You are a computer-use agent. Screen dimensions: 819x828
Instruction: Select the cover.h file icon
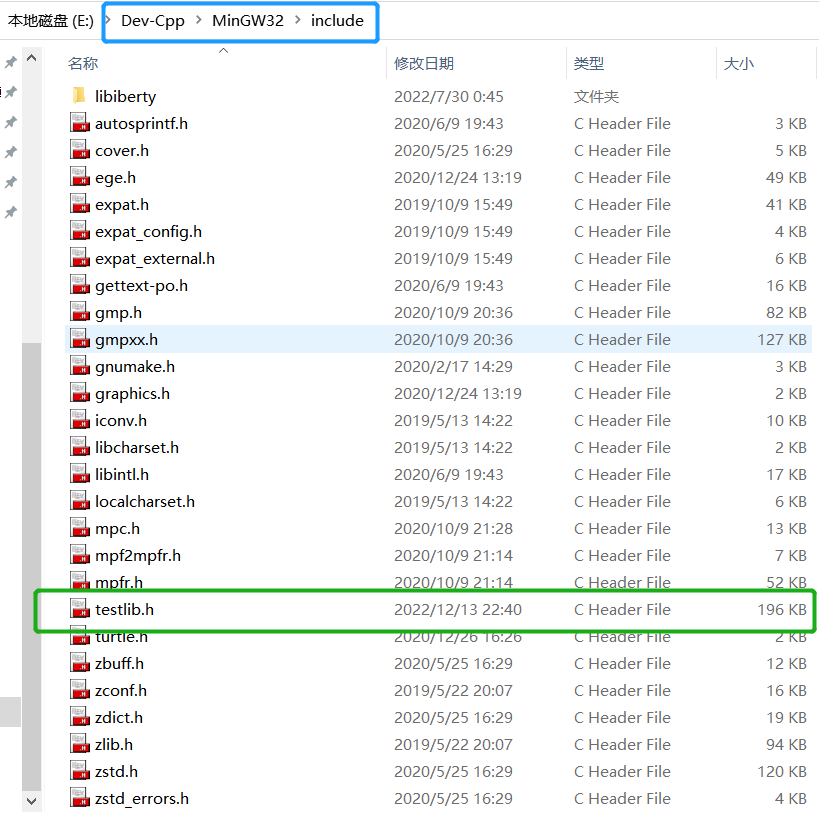(x=79, y=150)
